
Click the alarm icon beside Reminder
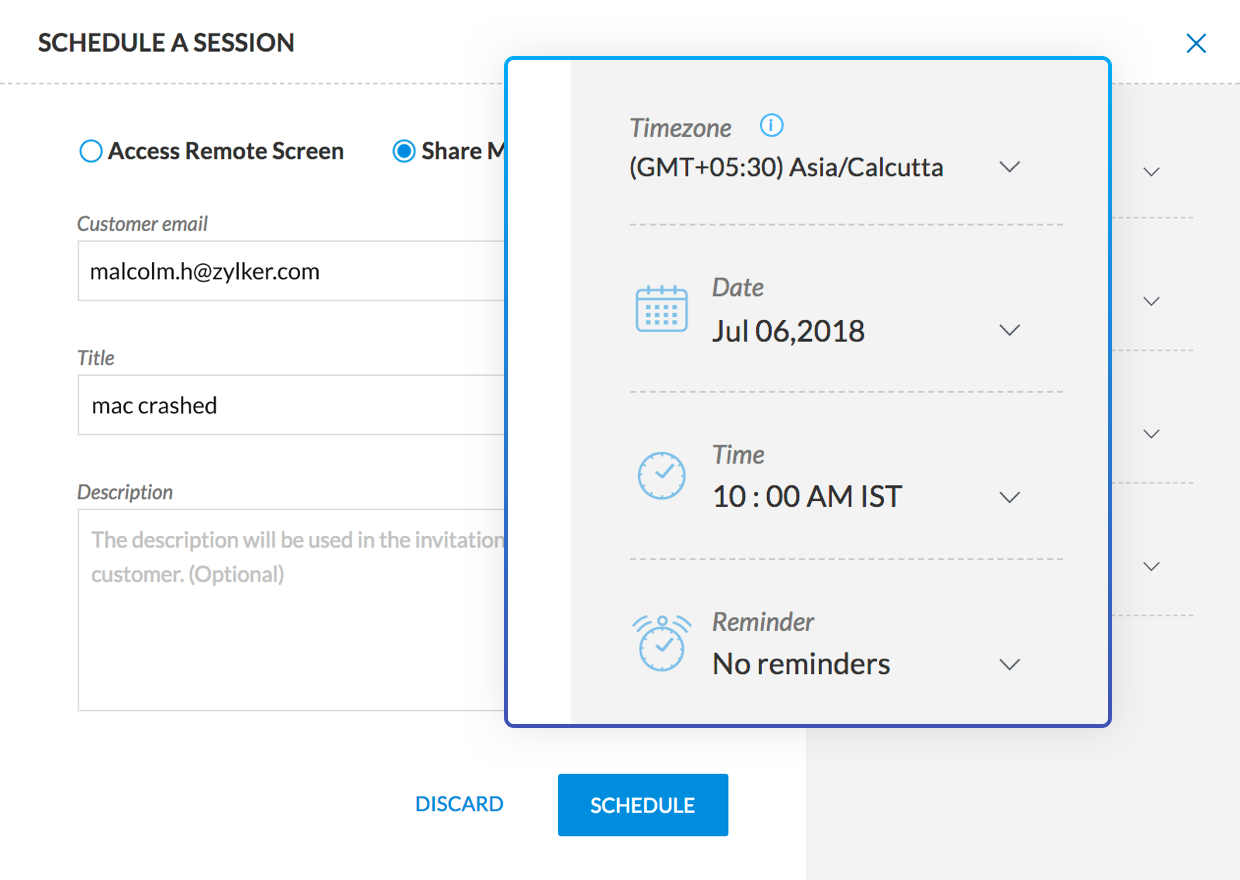(x=661, y=641)
